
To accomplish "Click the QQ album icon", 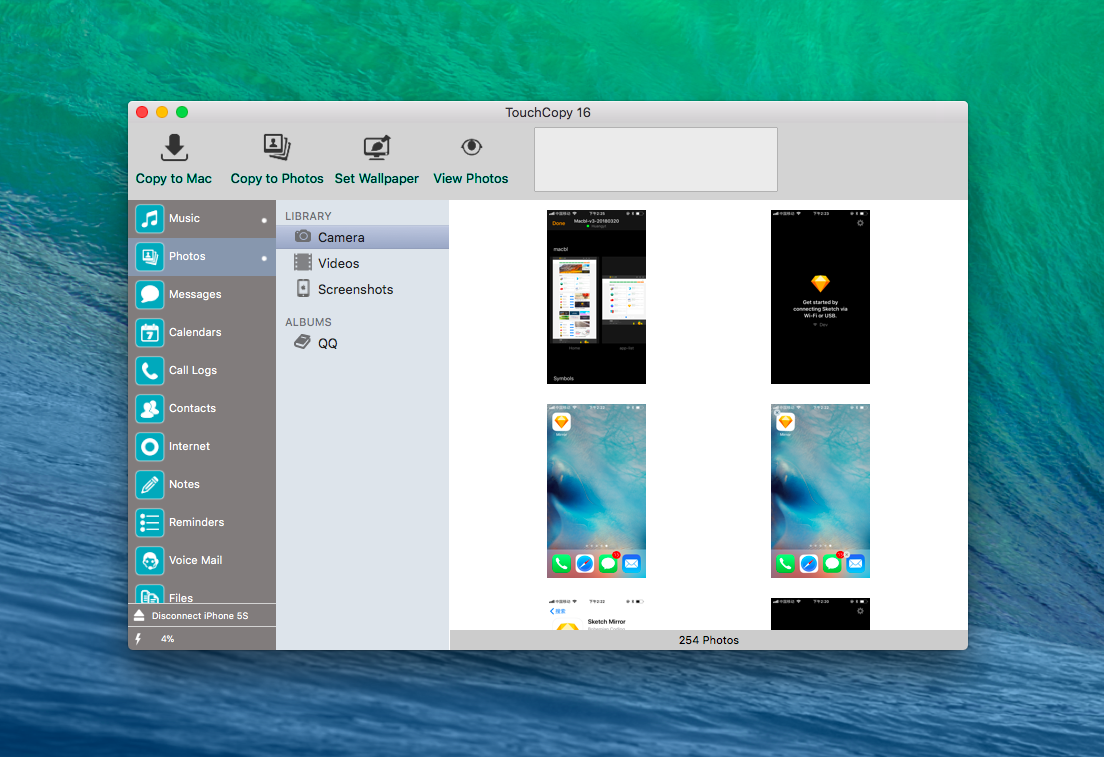I will click(x=302, y=342).
